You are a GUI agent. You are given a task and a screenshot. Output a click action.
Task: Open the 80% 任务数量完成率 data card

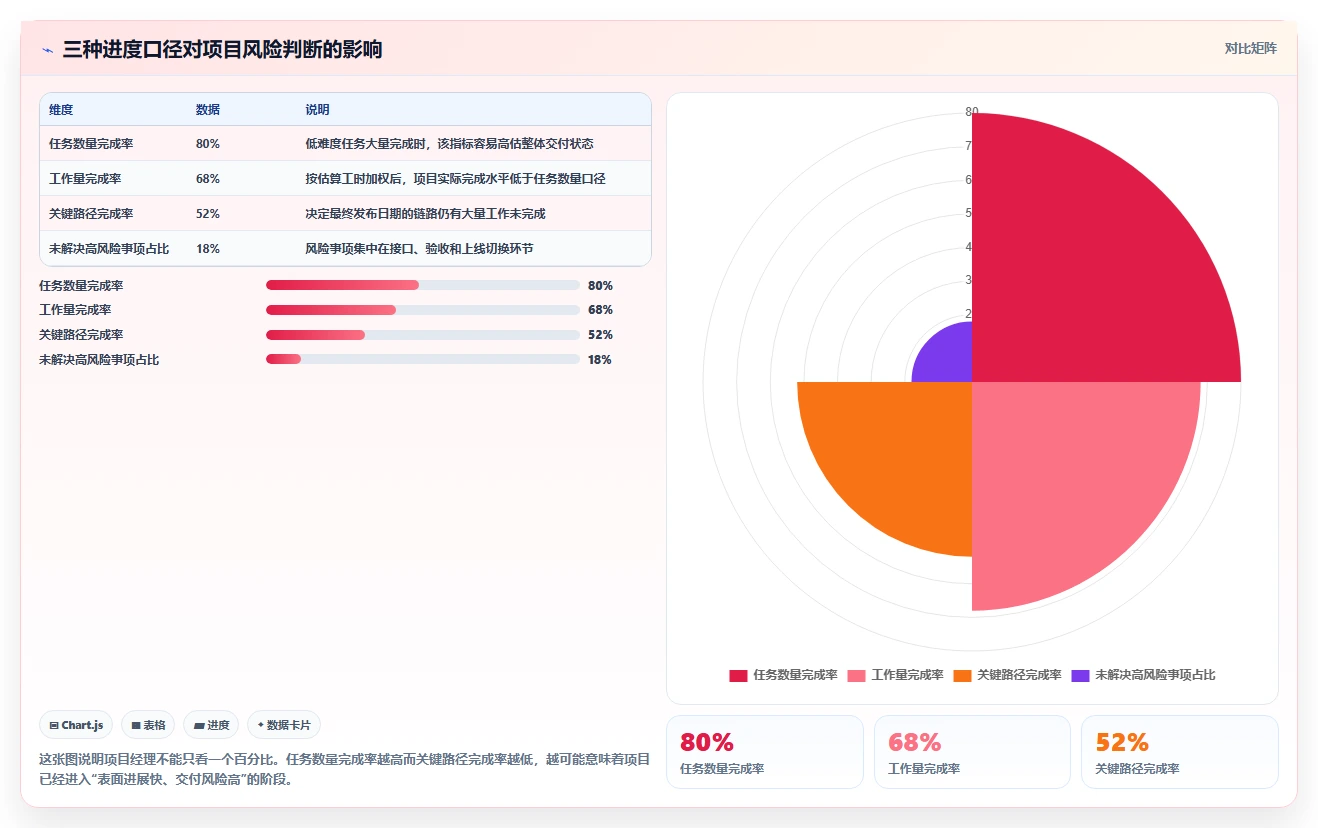tap(764, 752)
